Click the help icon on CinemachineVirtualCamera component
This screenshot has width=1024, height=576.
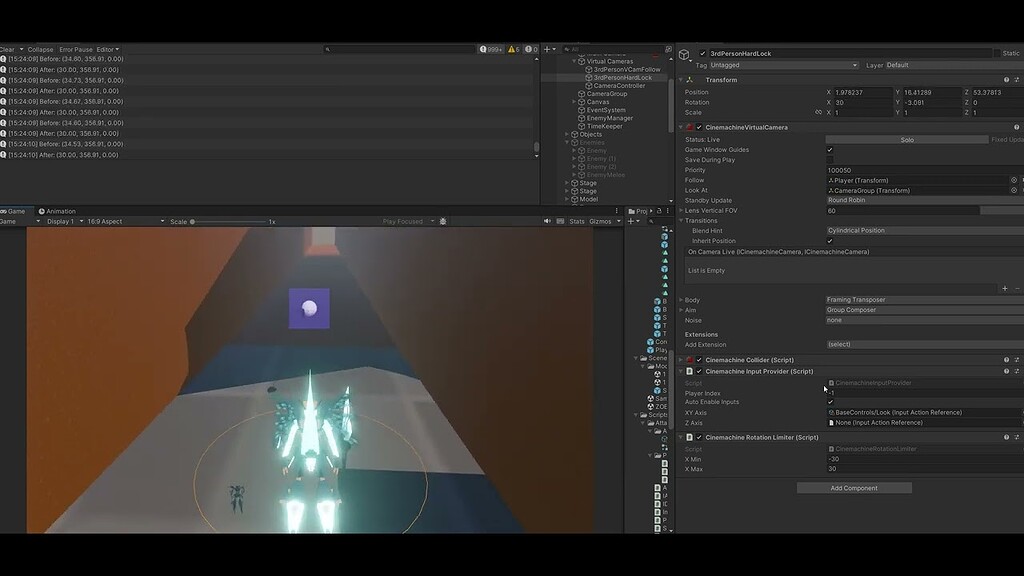click(1015, 127)
